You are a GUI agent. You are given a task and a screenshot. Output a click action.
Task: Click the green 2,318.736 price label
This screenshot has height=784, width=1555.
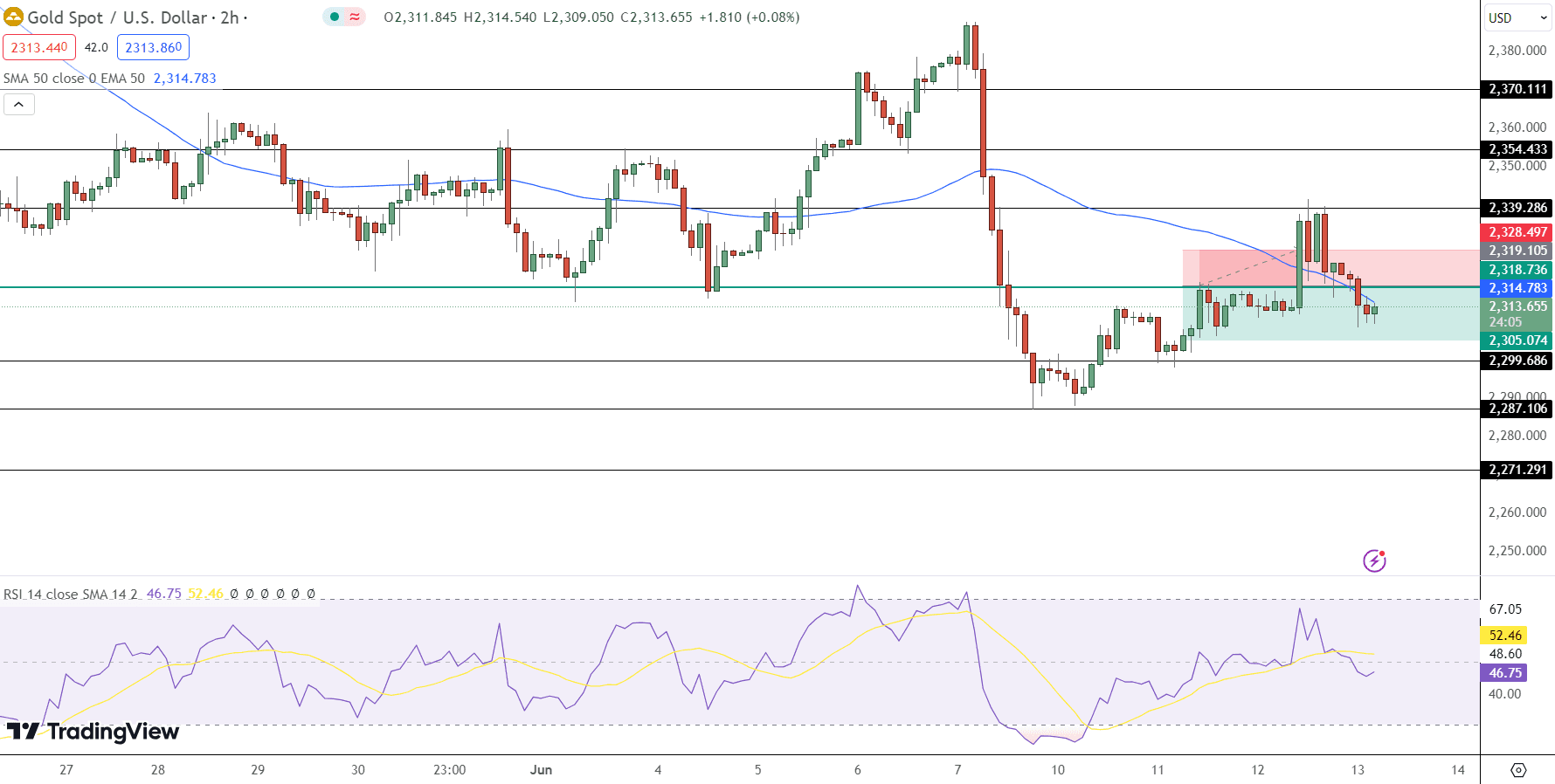(x=1517, y=270)
